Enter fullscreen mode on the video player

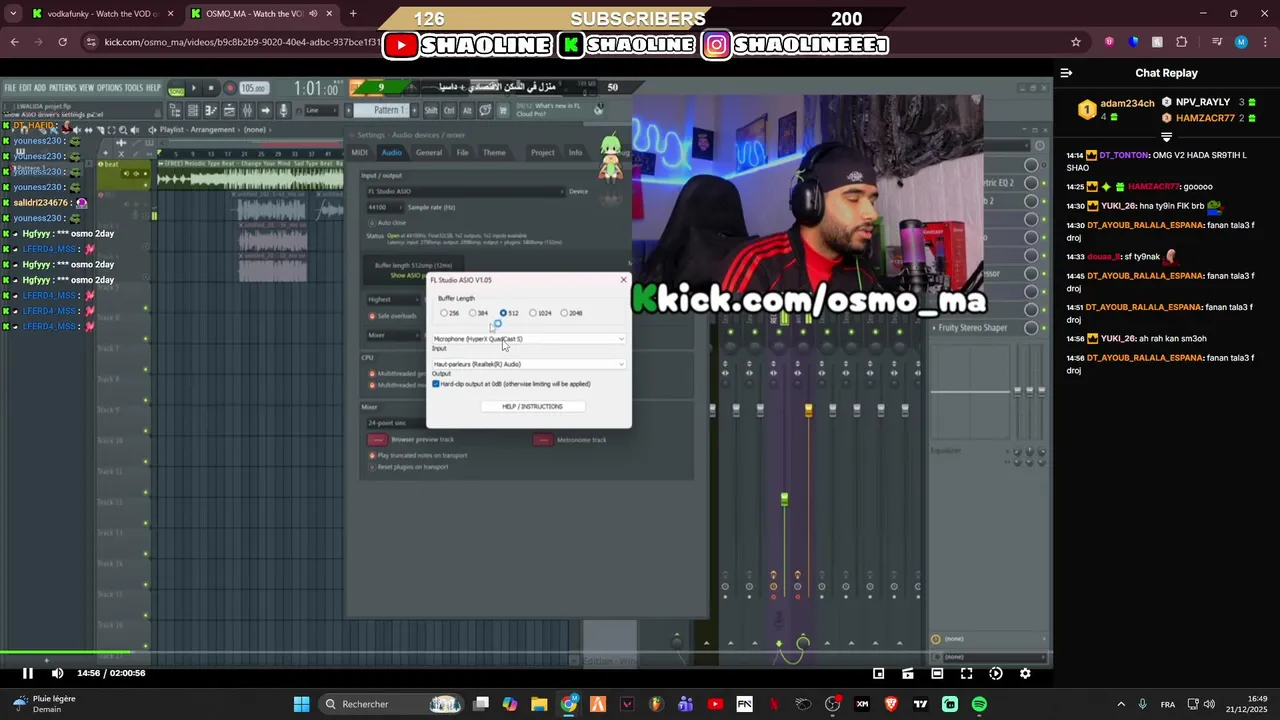966,673
